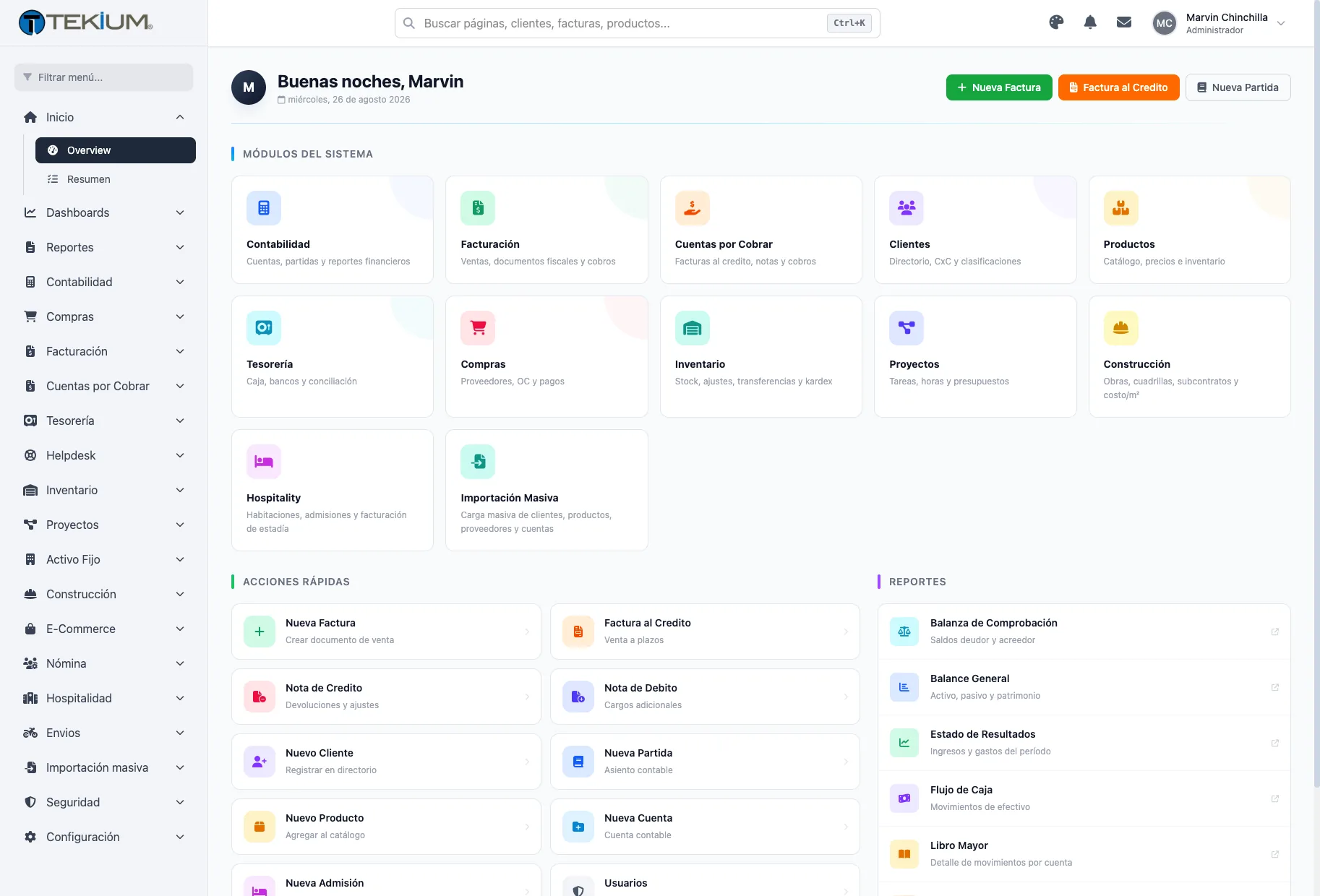1320x896 pixels.
Task: Open the Seguridad menu item
Action: tap(104, 802)
